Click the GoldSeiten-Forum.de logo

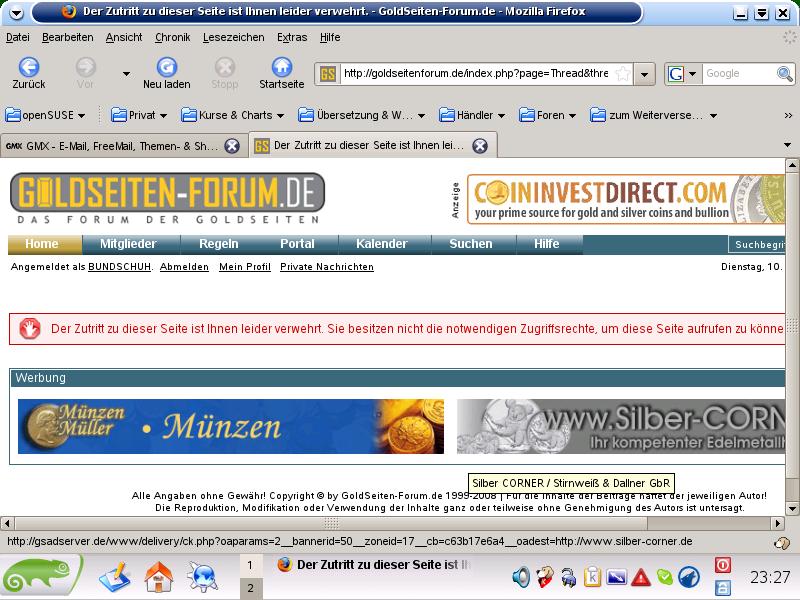pos(167,198)
